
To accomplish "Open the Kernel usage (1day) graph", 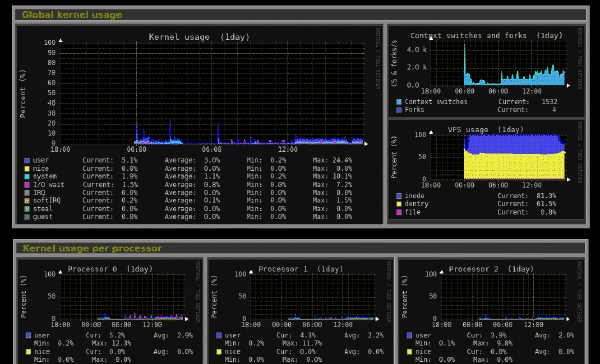I will point(199,125).
